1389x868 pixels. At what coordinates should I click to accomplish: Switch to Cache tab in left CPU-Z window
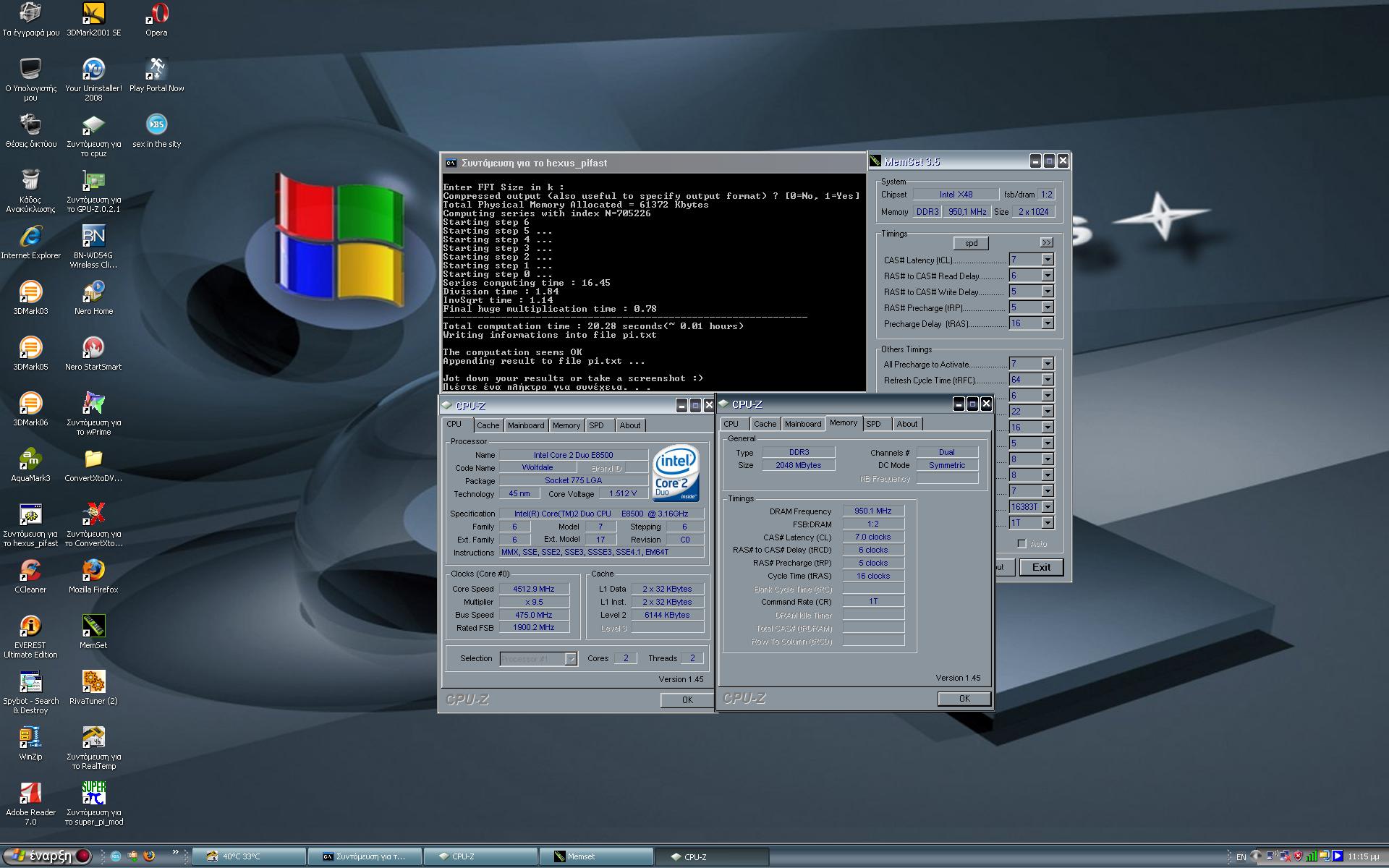(x=488, y=425)
